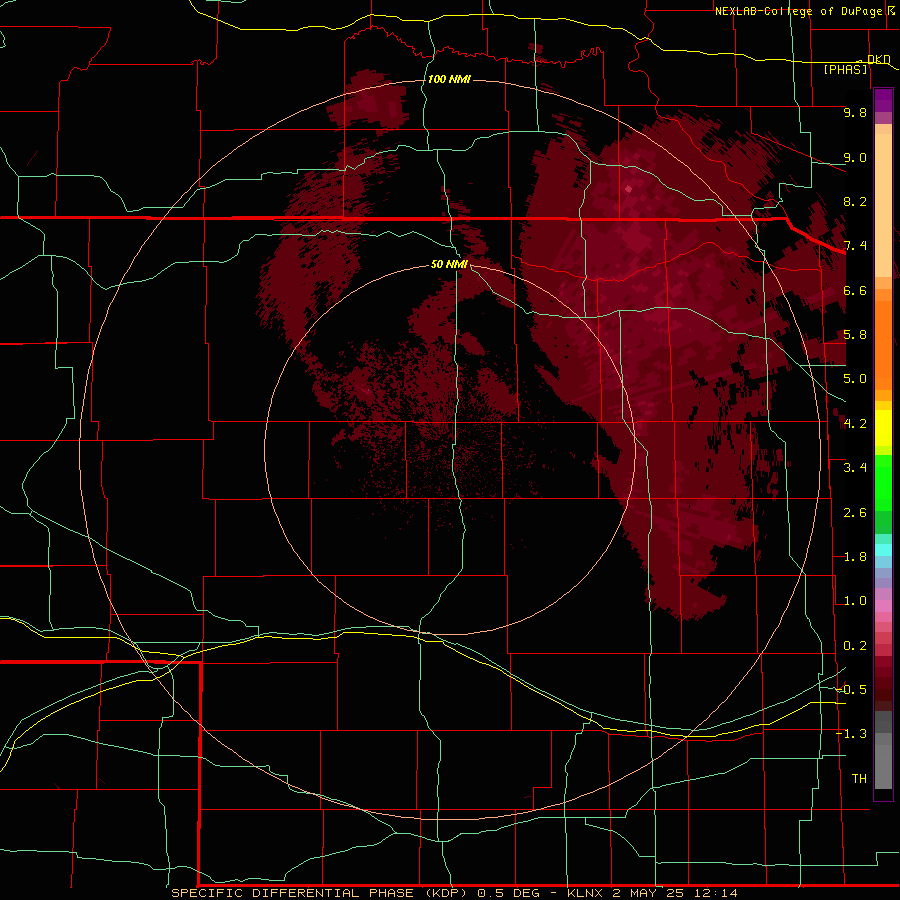Viewport: 900px width, 900px height.
Task: Click the 100 NMI range ring label
Action: coord(449,79)
